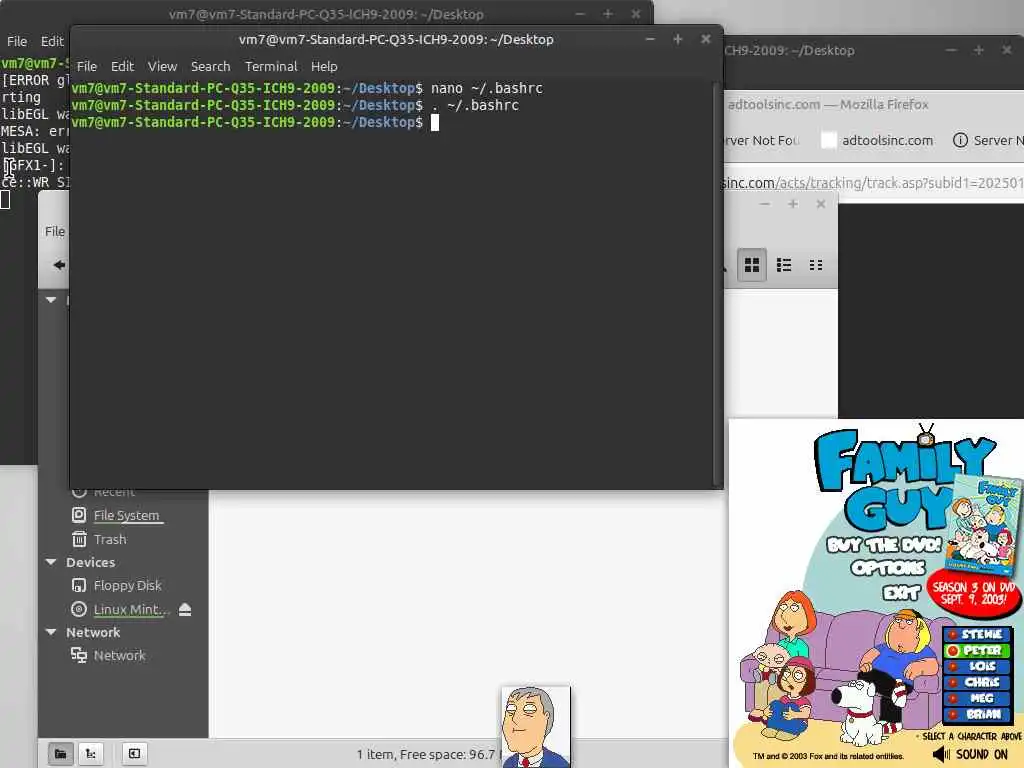
Task: Open Edit menu in front terminal
Action: (x=122, y=66)
